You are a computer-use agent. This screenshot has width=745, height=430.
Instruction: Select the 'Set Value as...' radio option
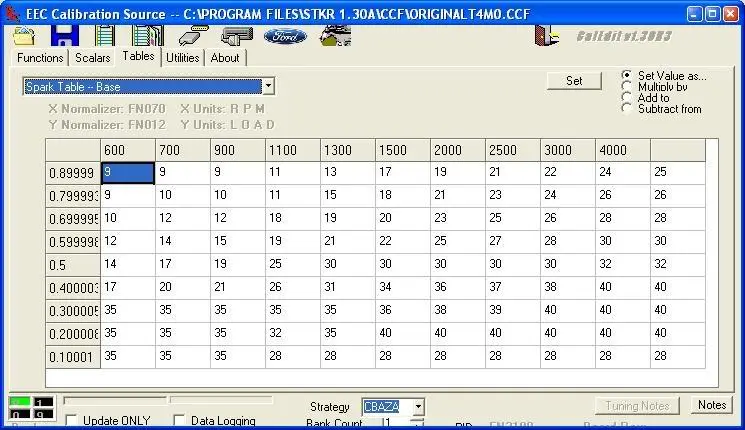click(x=626, y=75)
